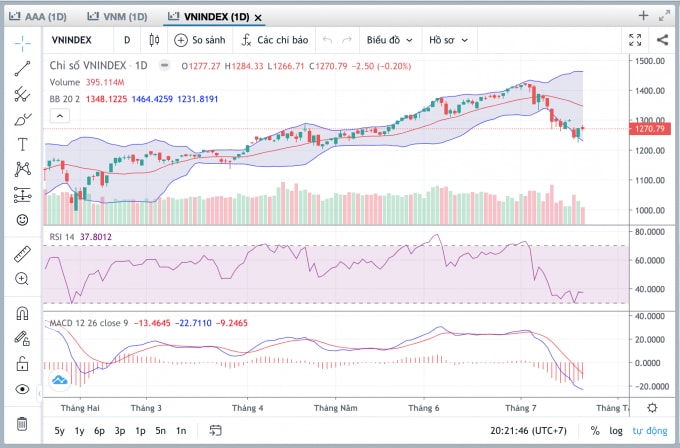Toggle stay in drawing mode
This screenshot has height=448, width=680.
pyautogui.click(x=22, y=338)
